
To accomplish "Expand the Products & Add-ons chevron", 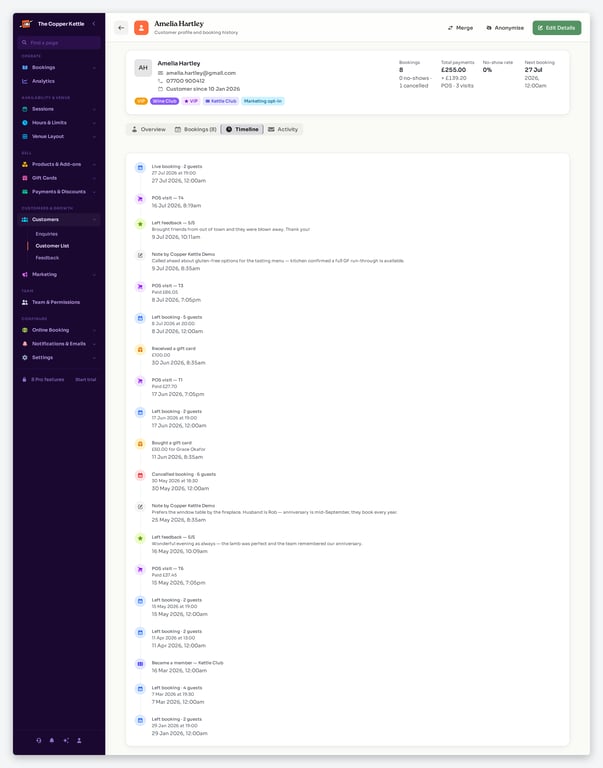I will pos(94,165).
